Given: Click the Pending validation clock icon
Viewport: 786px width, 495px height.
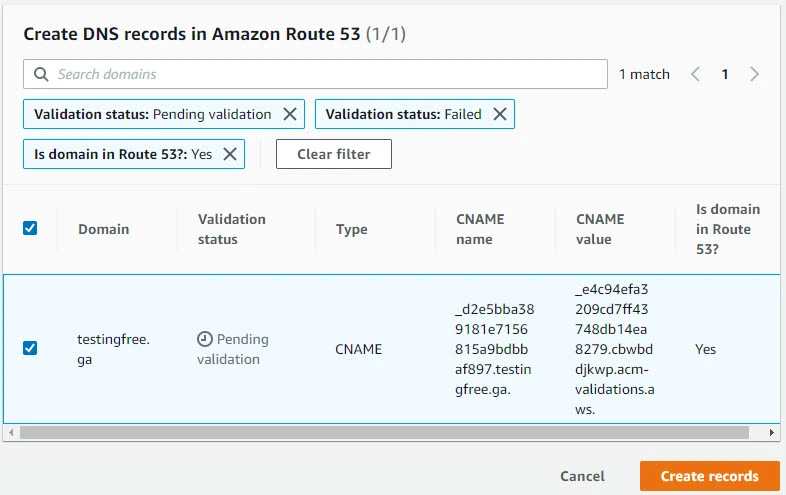Looking at the screenshot, I should tap(205, 339).
